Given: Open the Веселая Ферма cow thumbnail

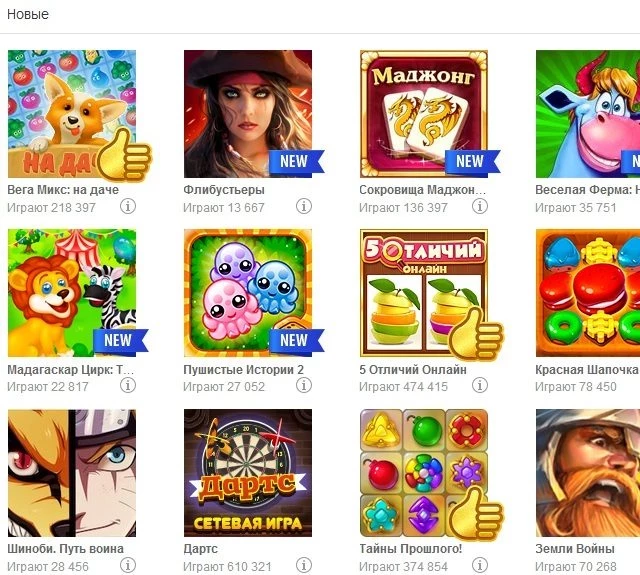Looking at the screenshot, I should click(x=588, y=114).
